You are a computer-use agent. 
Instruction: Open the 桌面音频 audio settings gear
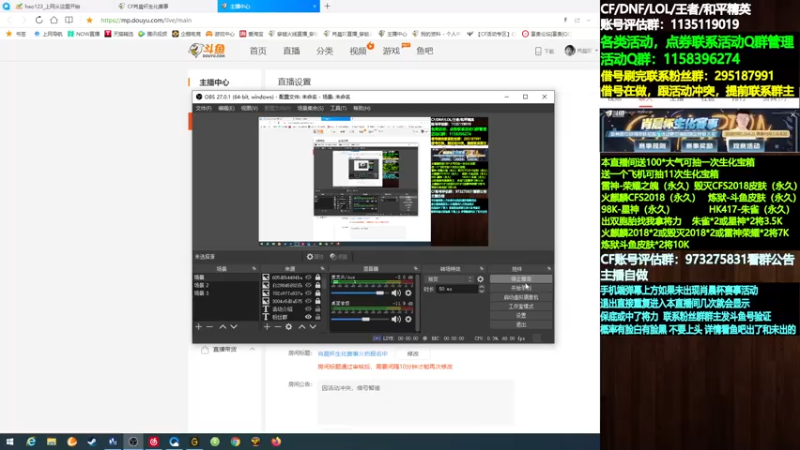pyautogui.click(x=408, y=319)
